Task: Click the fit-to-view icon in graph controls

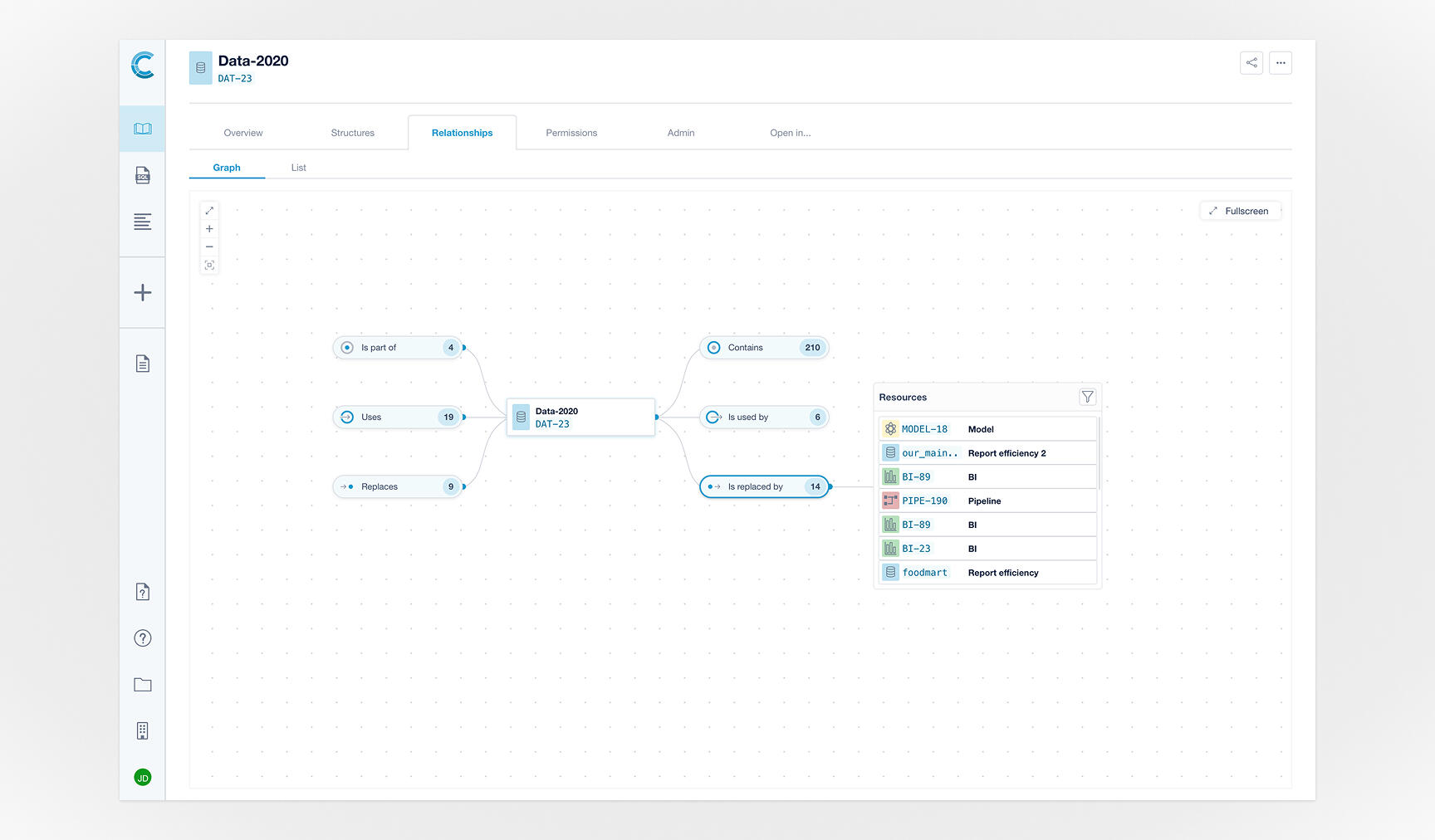Action: click(x=209, y=266)
